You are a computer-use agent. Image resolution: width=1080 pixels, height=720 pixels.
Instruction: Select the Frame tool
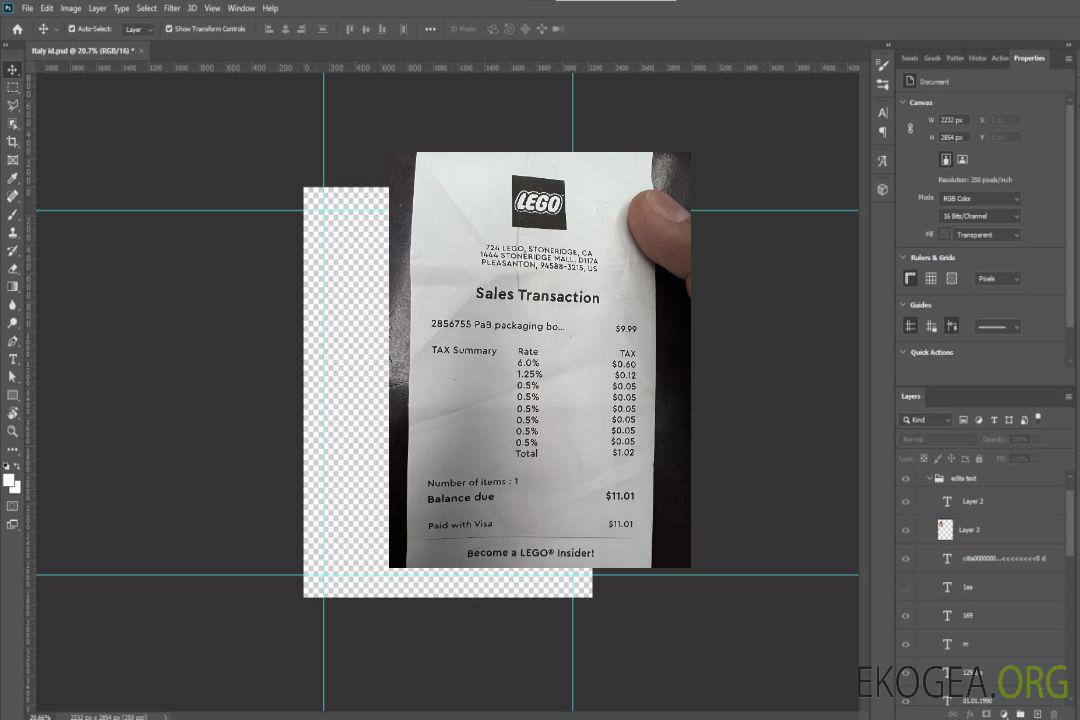click(12, 160)
